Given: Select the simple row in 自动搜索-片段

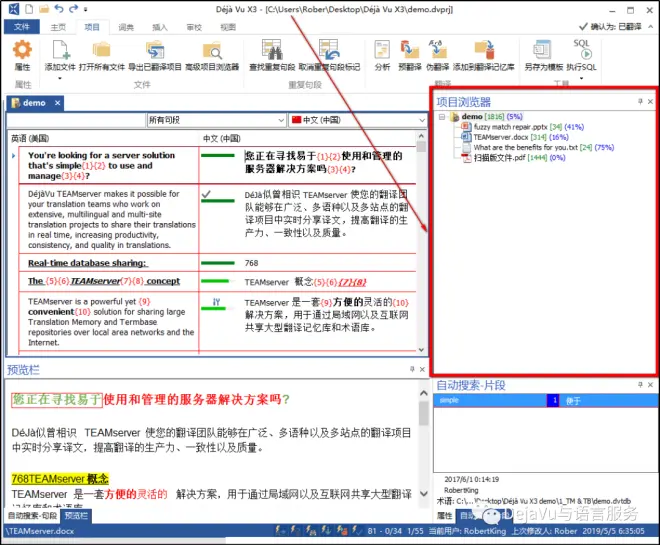Looking at the screenshot, I should [x=546, y=400].
